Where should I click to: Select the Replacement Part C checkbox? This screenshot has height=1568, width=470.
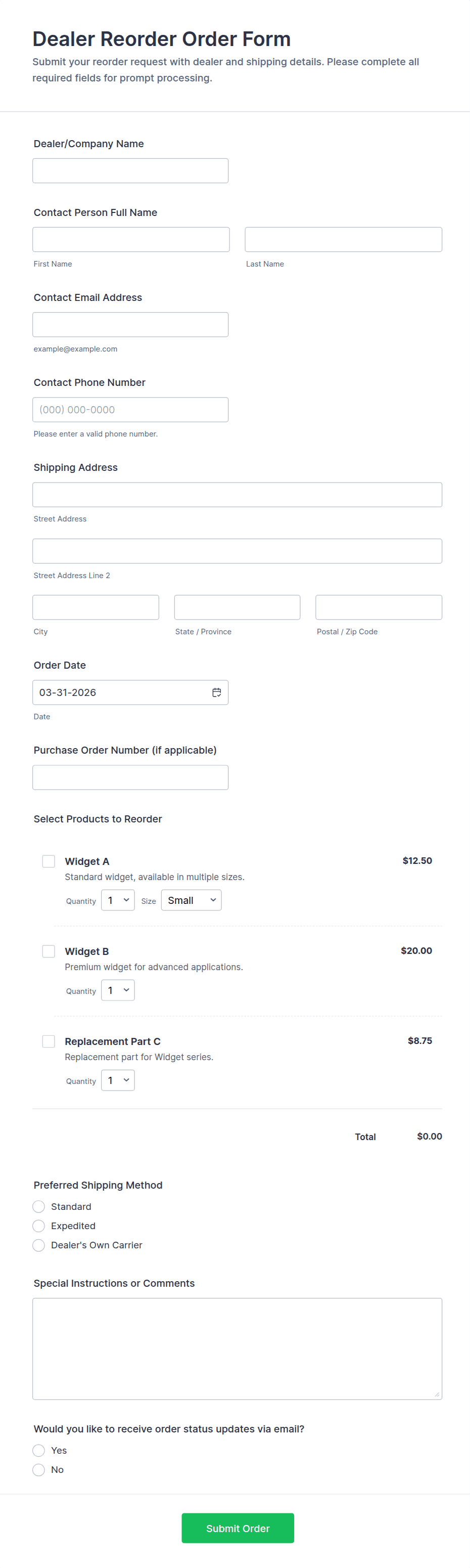point(49,1041)
